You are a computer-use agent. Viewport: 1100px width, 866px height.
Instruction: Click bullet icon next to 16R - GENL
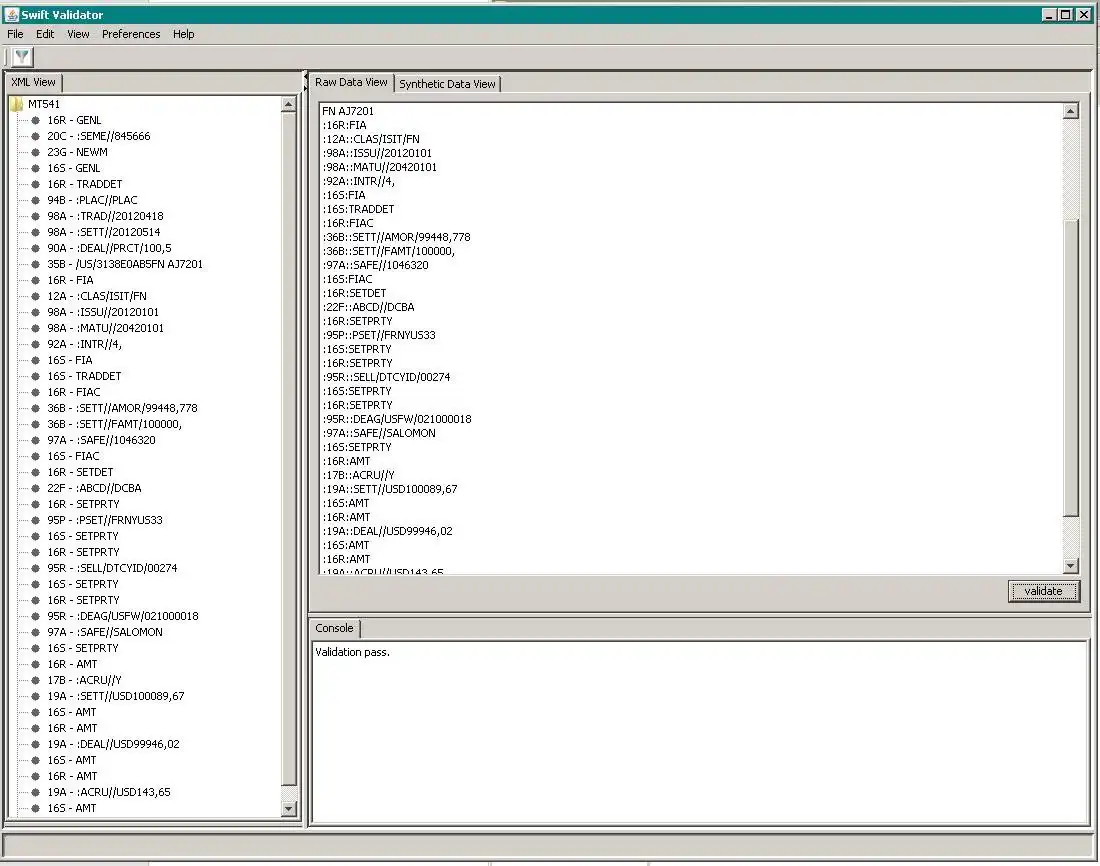point(35,120)
